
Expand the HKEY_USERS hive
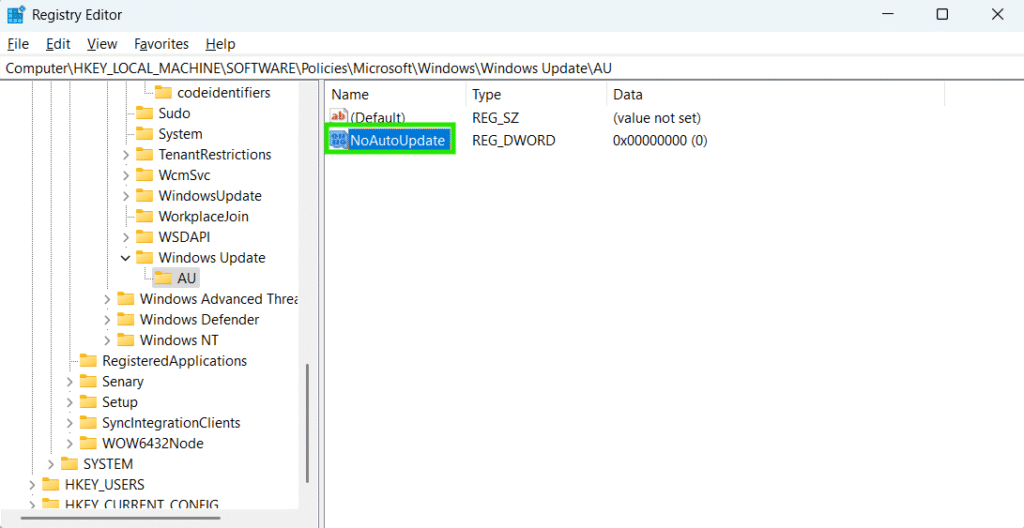point(32,485)
